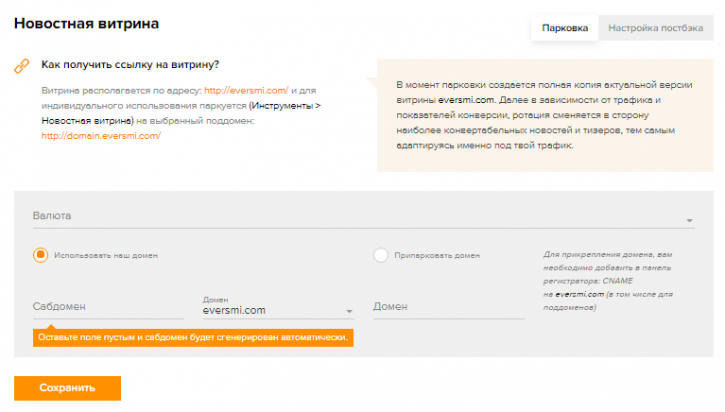Switch to the «Парковка» tab
The height and width of the screenshot is (412, 725).
[x=565, y=28]
